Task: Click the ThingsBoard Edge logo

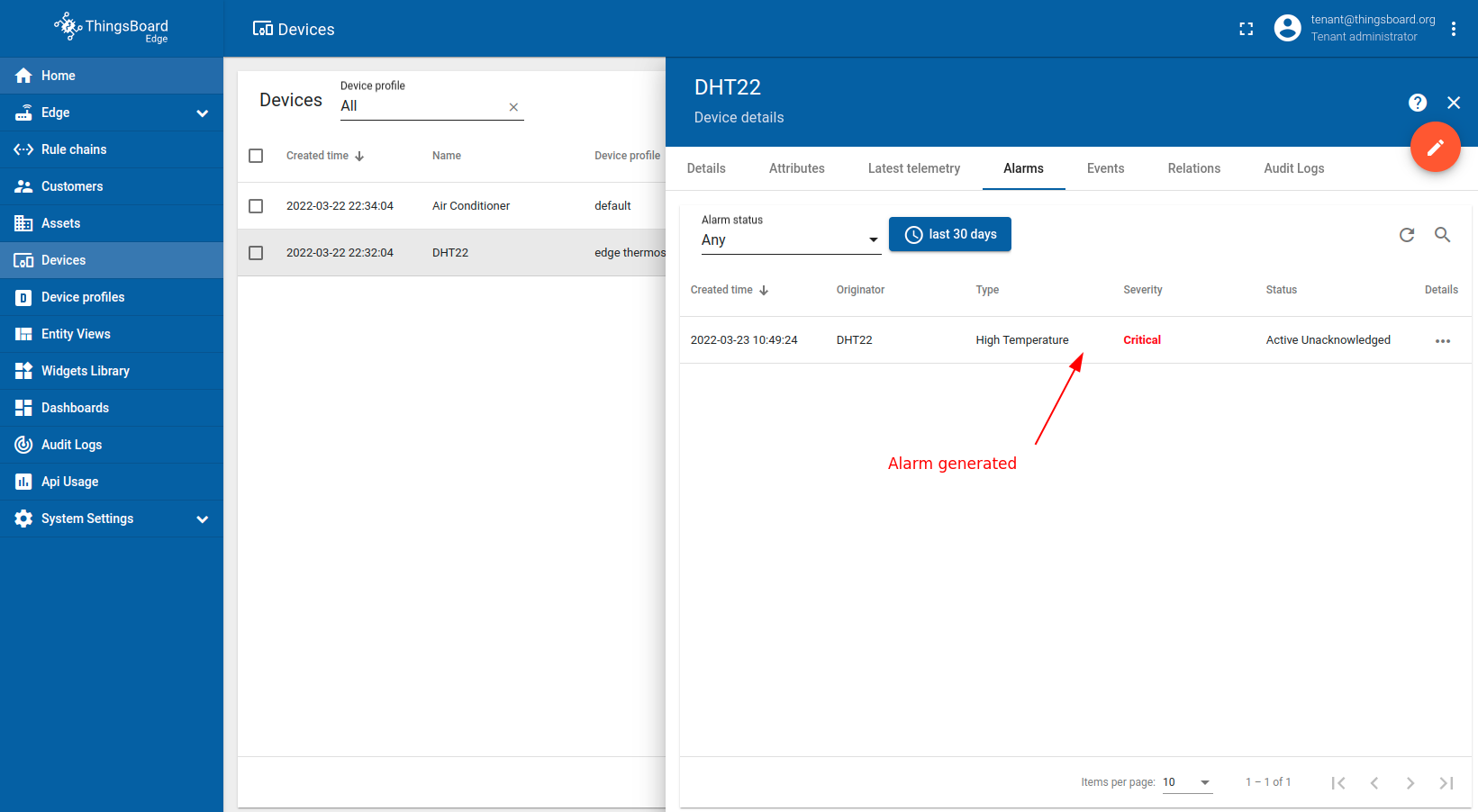Action: click(112, 28)
